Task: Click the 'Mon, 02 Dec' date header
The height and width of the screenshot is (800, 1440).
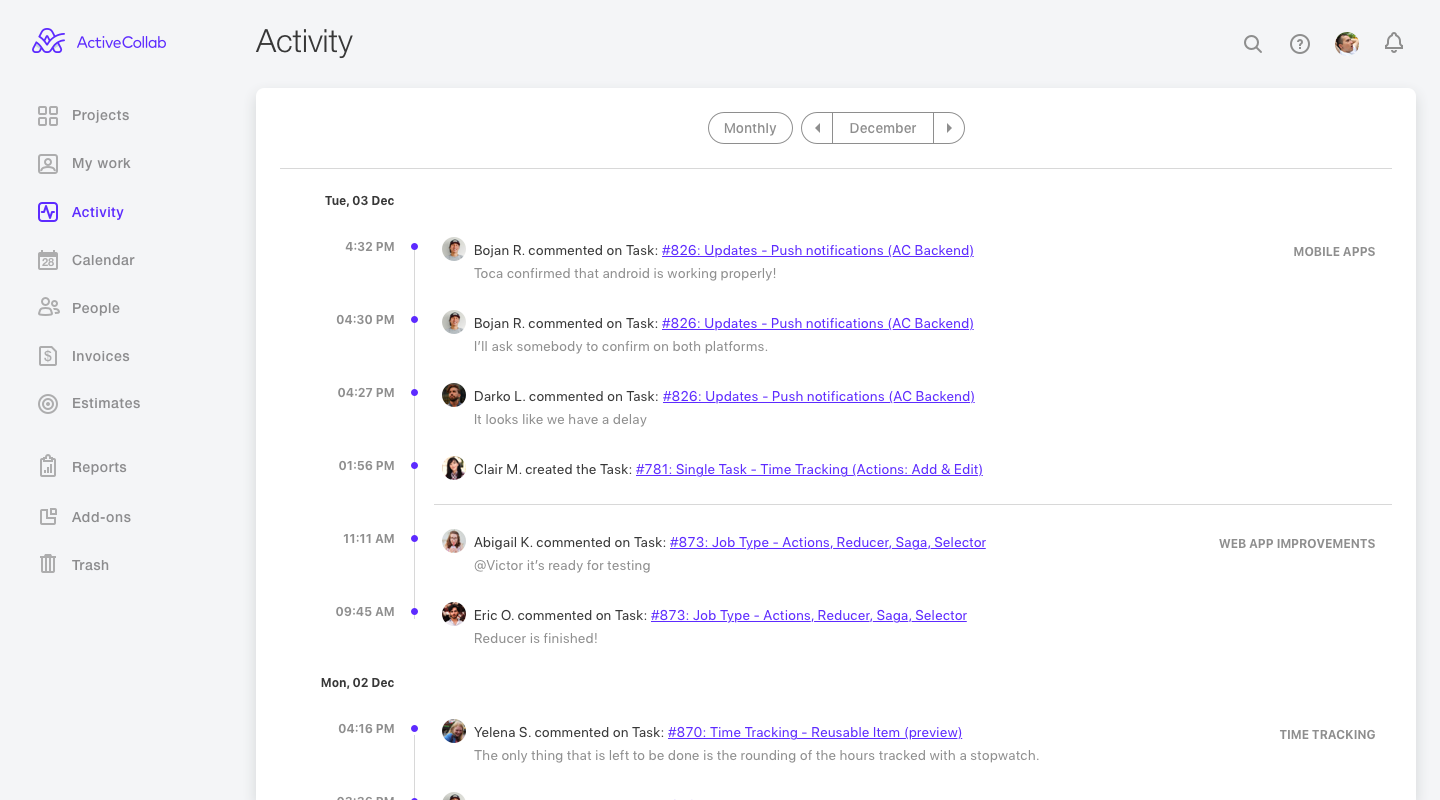Action: click(x=357, y=683)
